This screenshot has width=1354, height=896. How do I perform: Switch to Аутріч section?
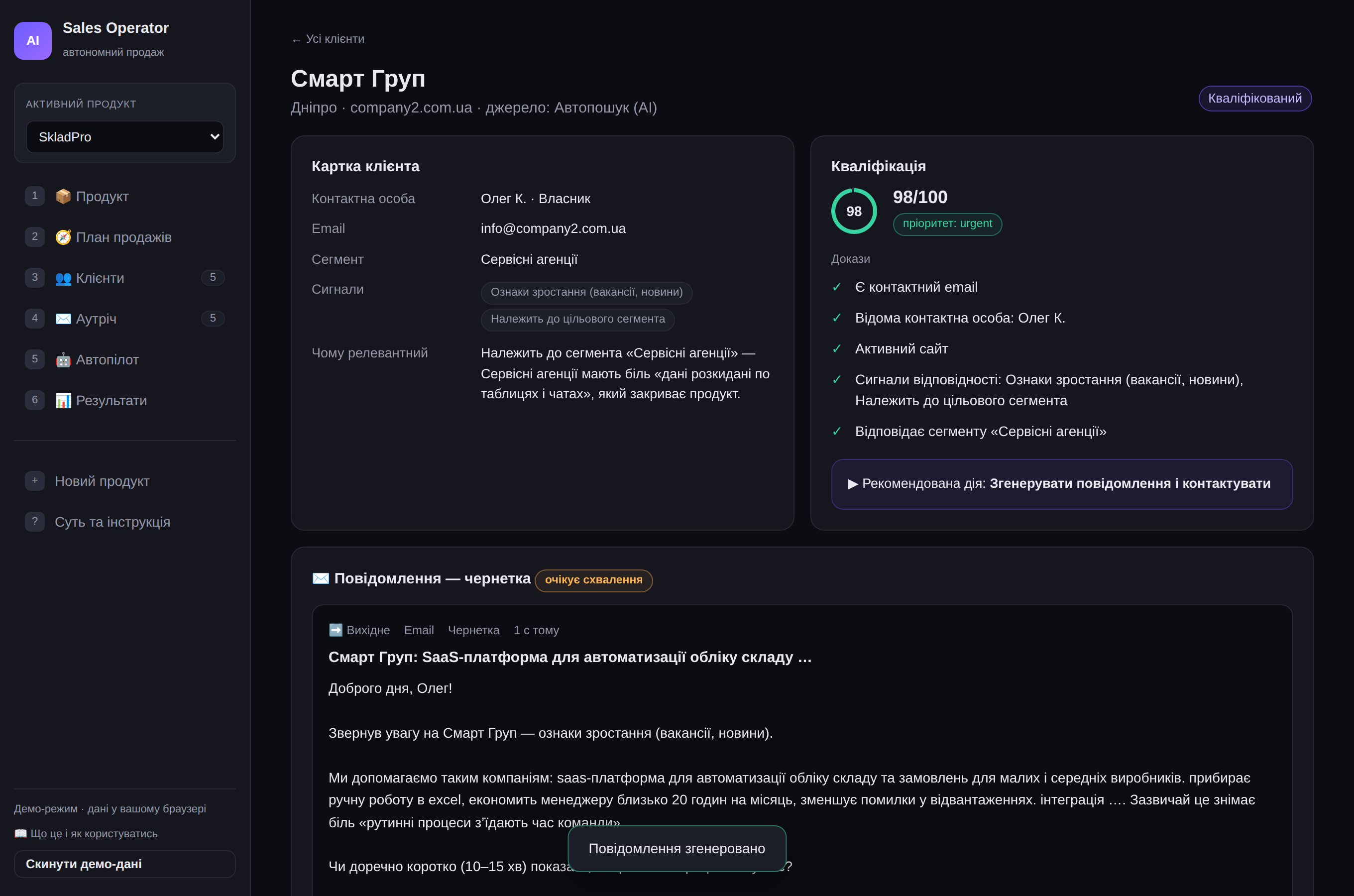124,319
